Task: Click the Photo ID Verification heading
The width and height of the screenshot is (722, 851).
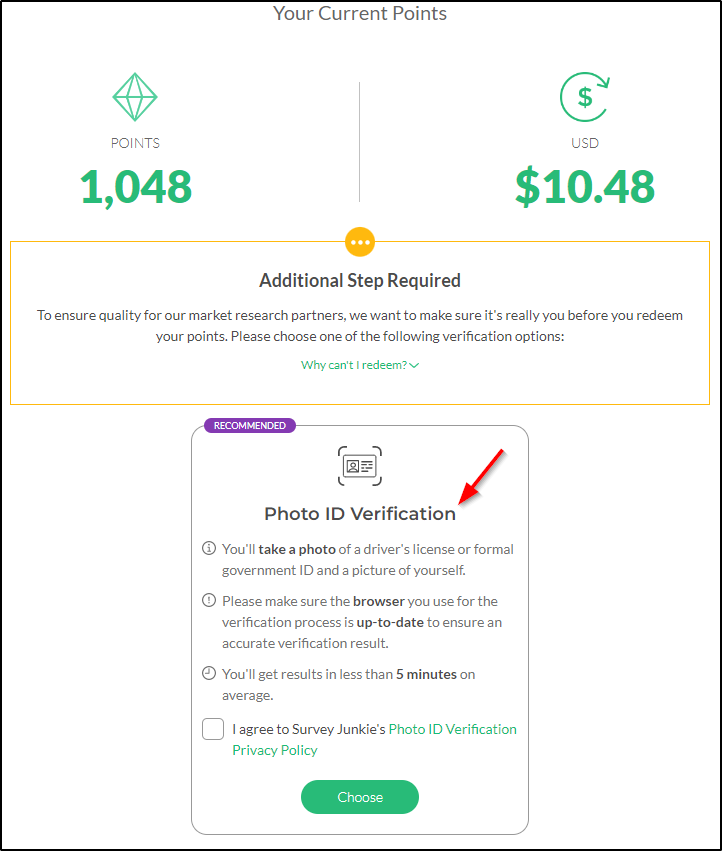Action: tap(360, 513)
